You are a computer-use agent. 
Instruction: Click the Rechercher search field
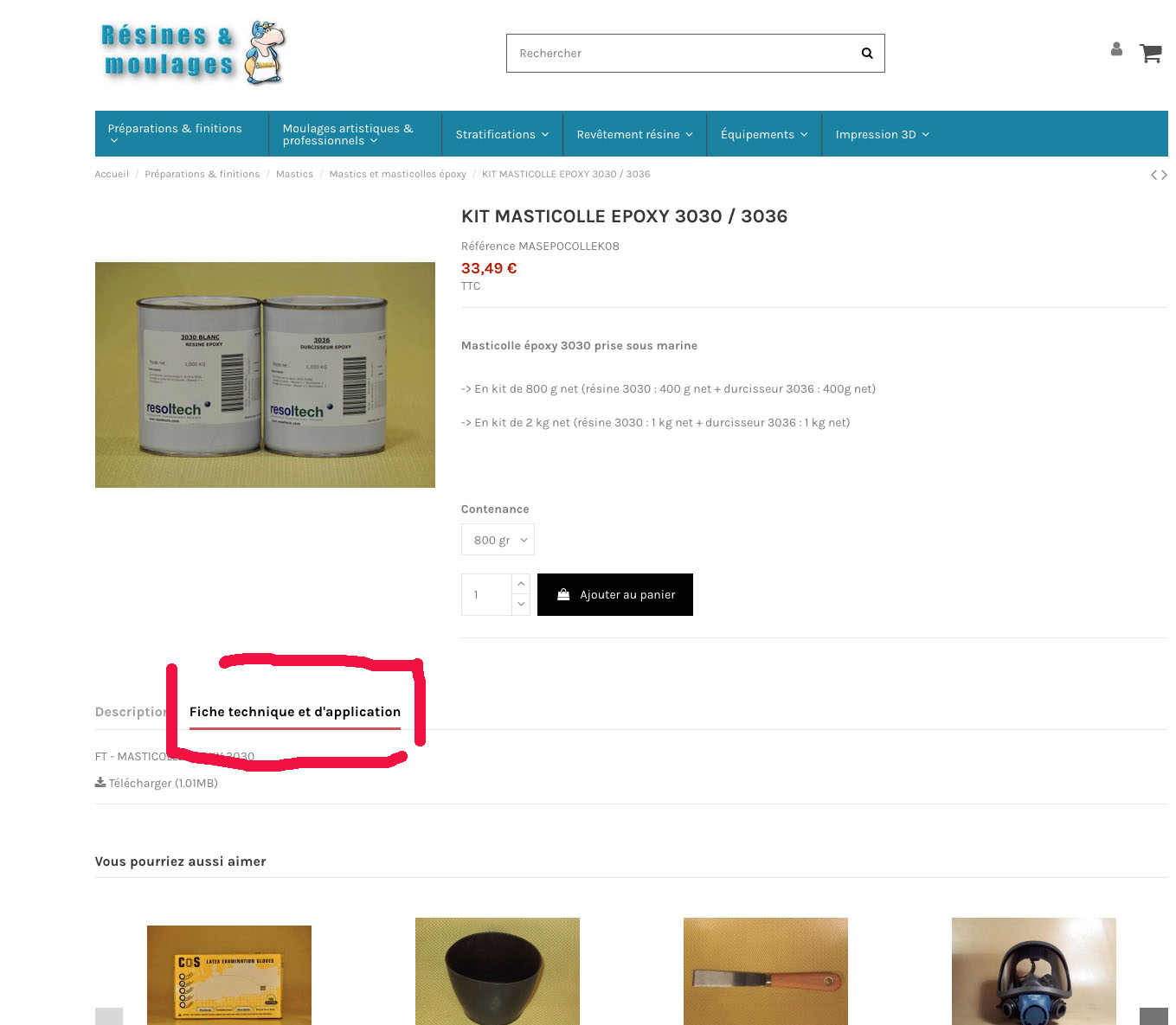(679, 53)
